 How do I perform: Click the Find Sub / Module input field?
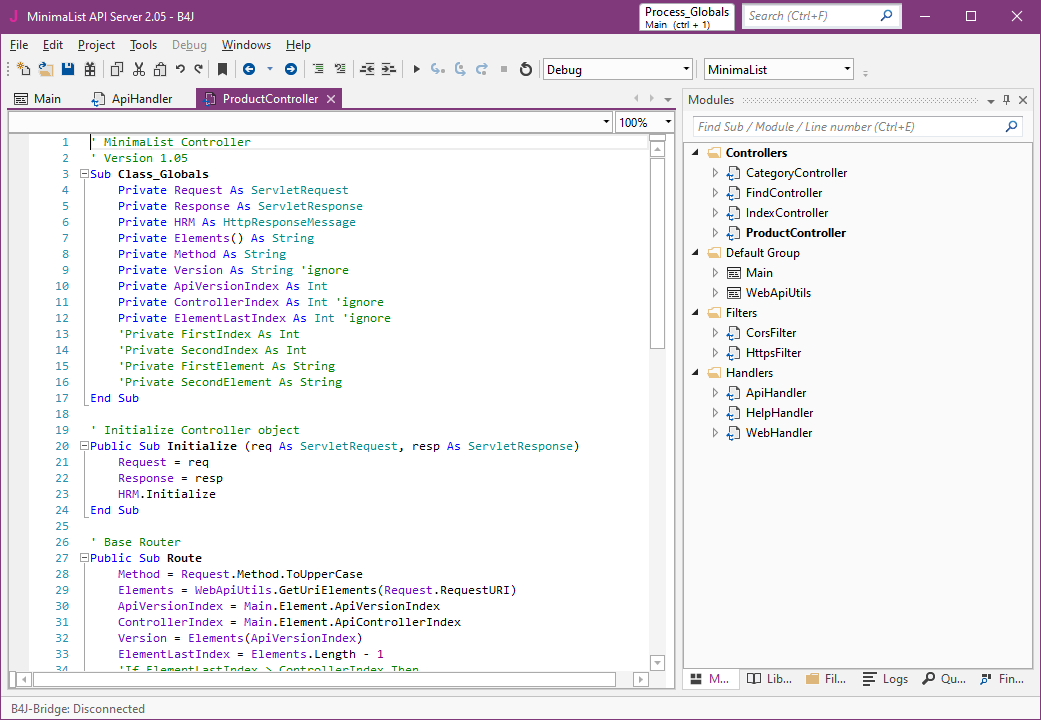(845, 127)
